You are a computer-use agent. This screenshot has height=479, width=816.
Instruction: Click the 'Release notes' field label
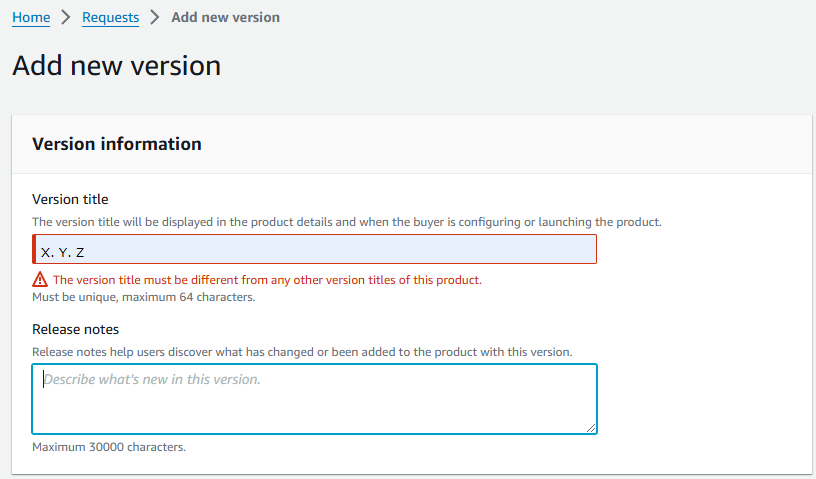click(x=76, y=329)
